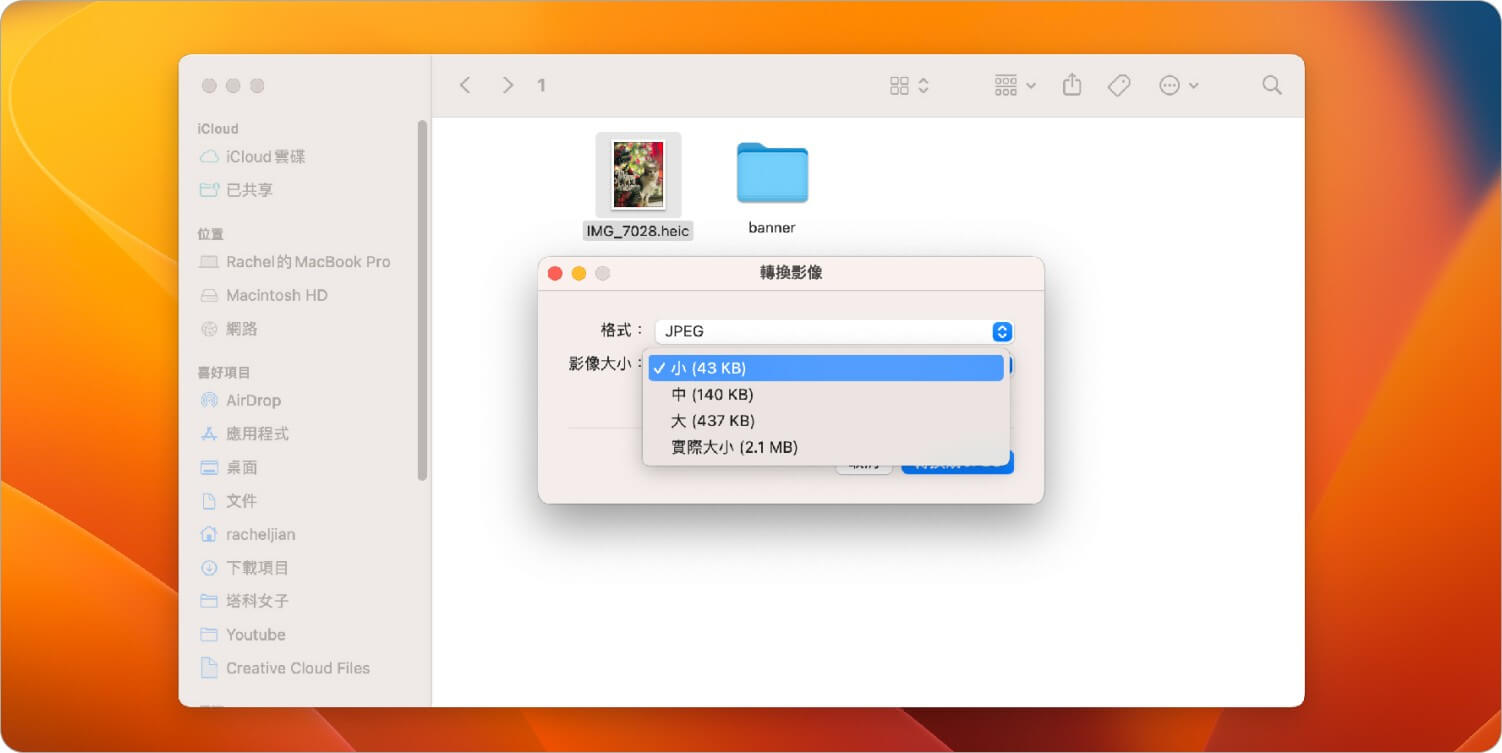Screen dimensions: 1502x753
Task: Click the IMG_7028.heic file name
Action: 638,231
